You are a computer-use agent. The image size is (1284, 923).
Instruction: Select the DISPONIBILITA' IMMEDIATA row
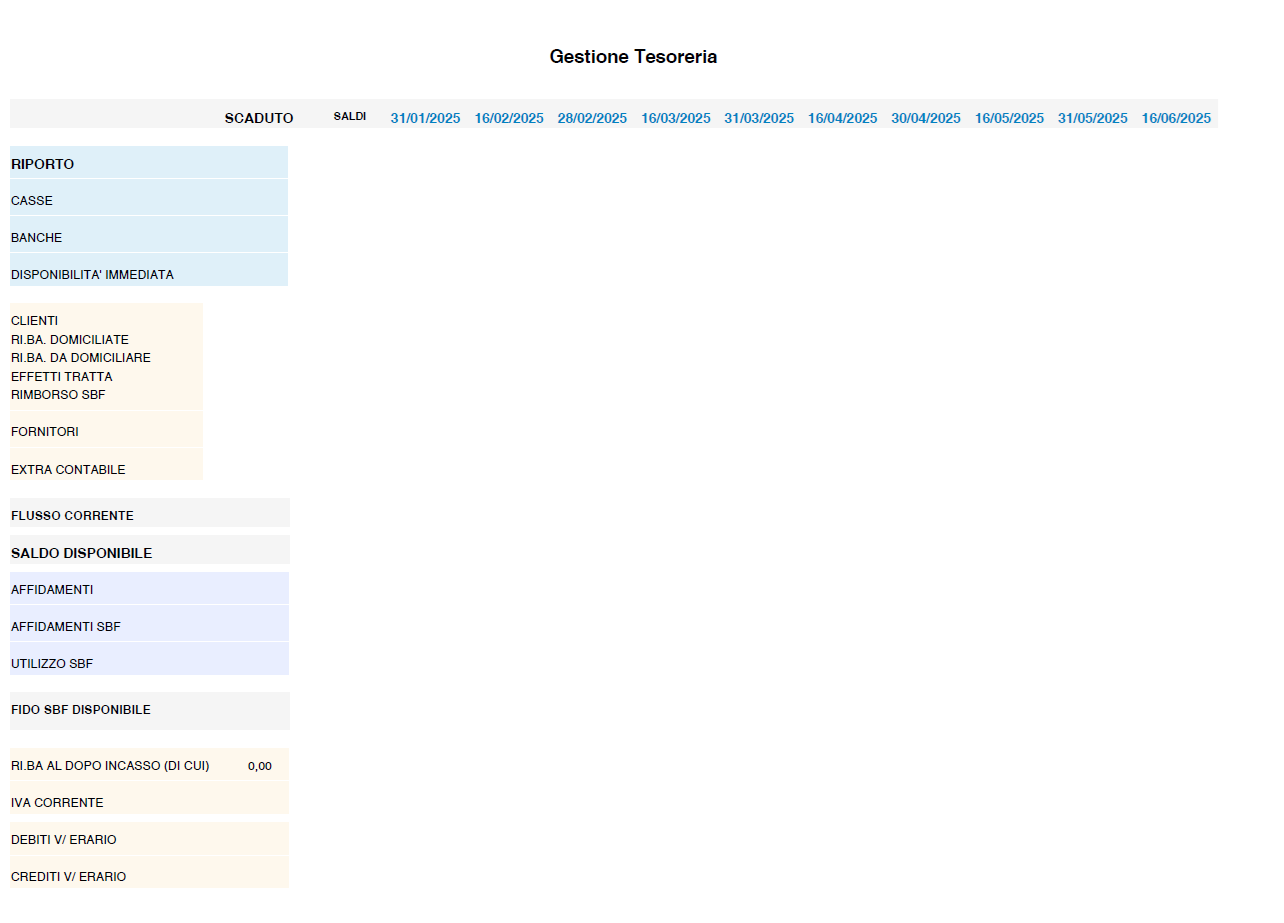click(92, 275)
